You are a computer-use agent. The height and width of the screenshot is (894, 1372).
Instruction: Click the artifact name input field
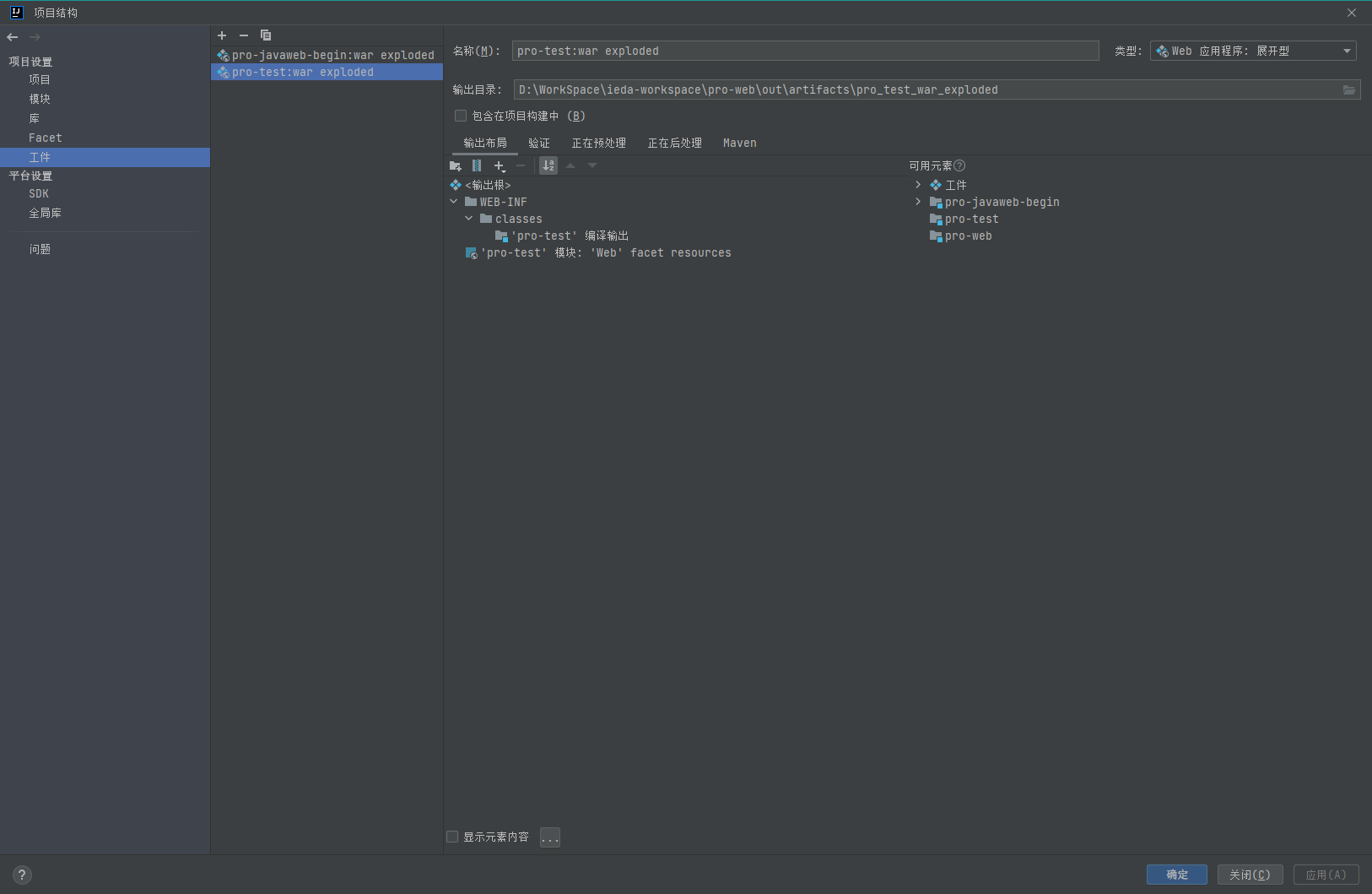(806, 51)
